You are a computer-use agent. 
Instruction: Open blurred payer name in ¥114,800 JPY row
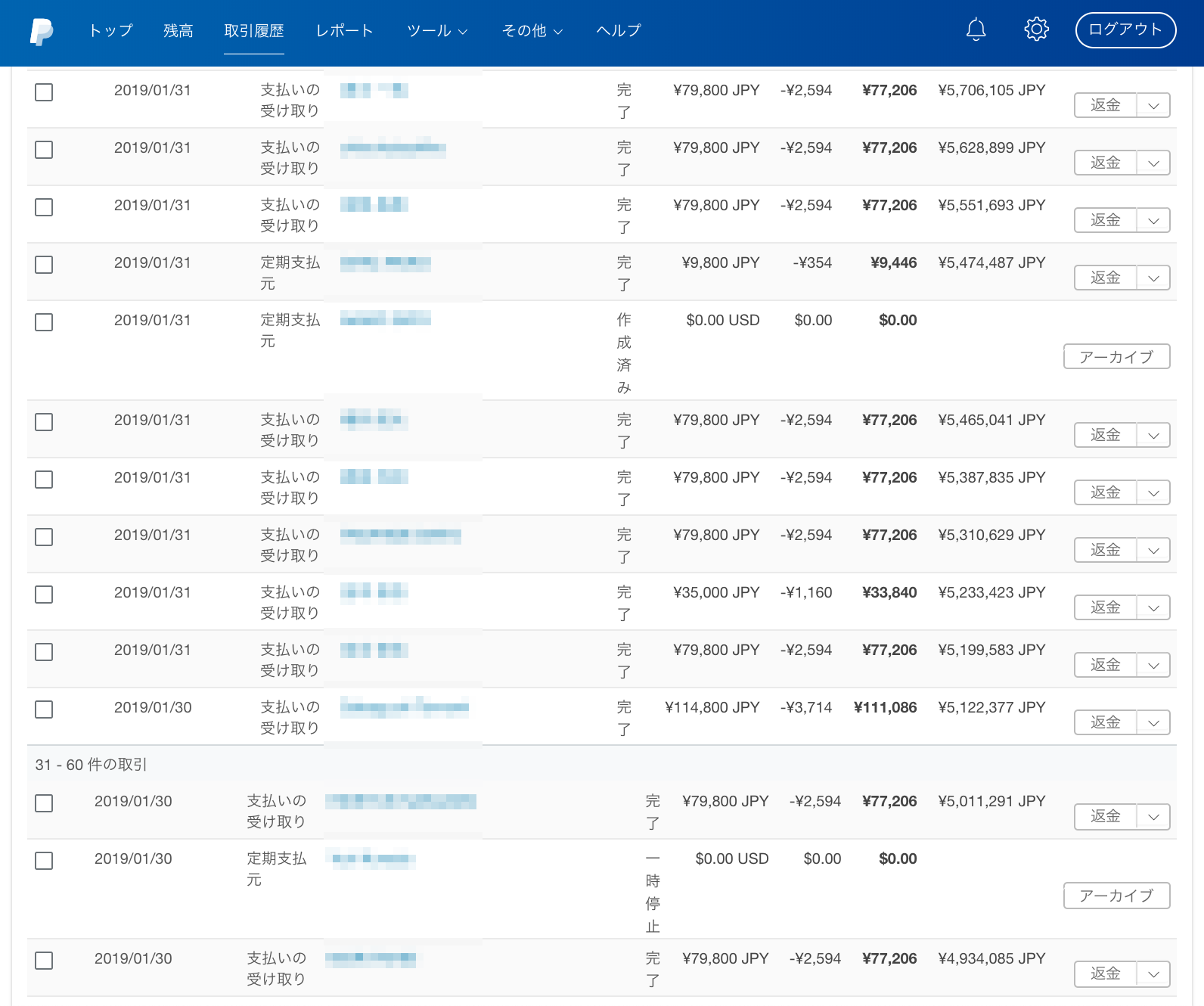coord(405,707)
